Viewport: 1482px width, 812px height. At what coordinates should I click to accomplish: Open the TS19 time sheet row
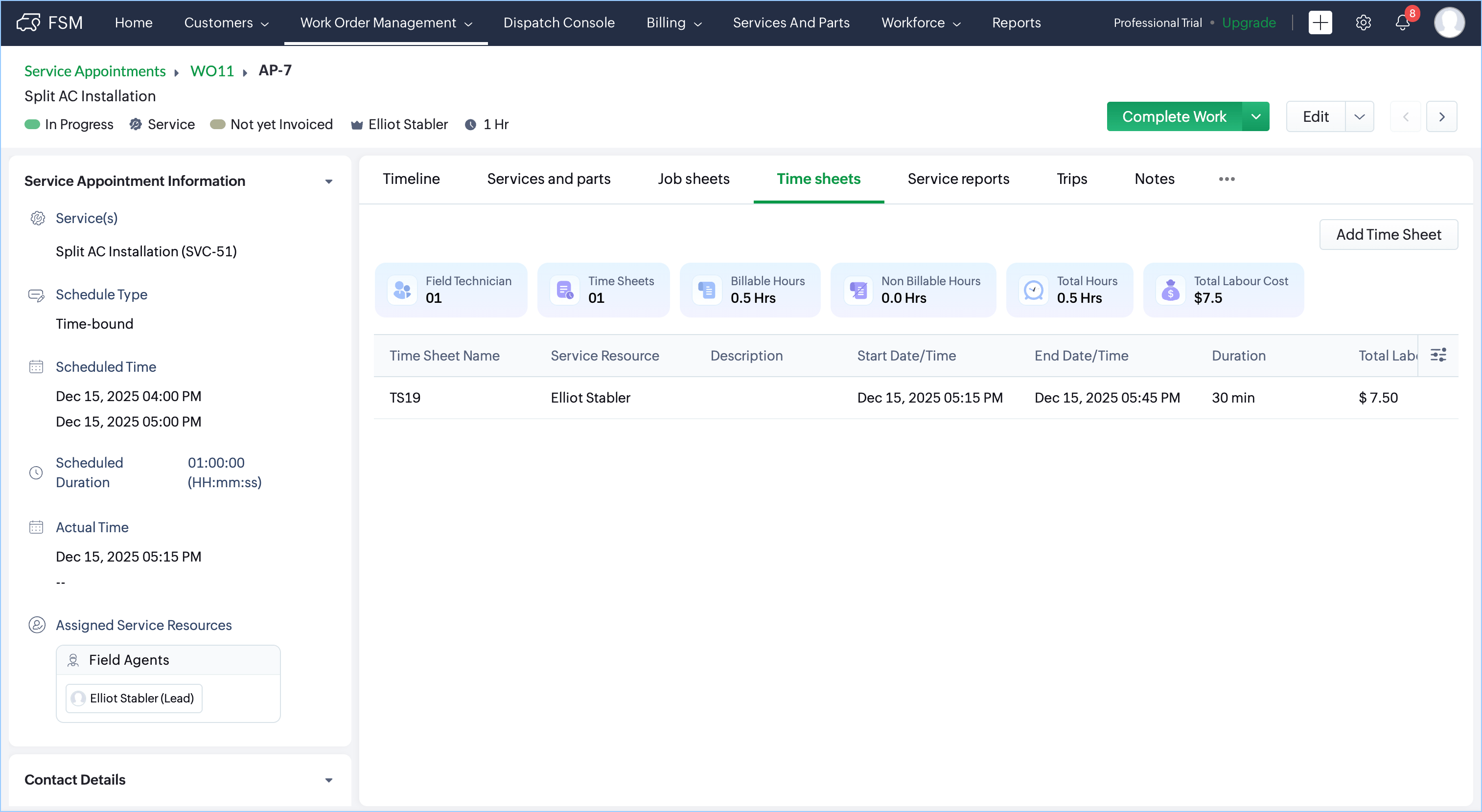404,397
